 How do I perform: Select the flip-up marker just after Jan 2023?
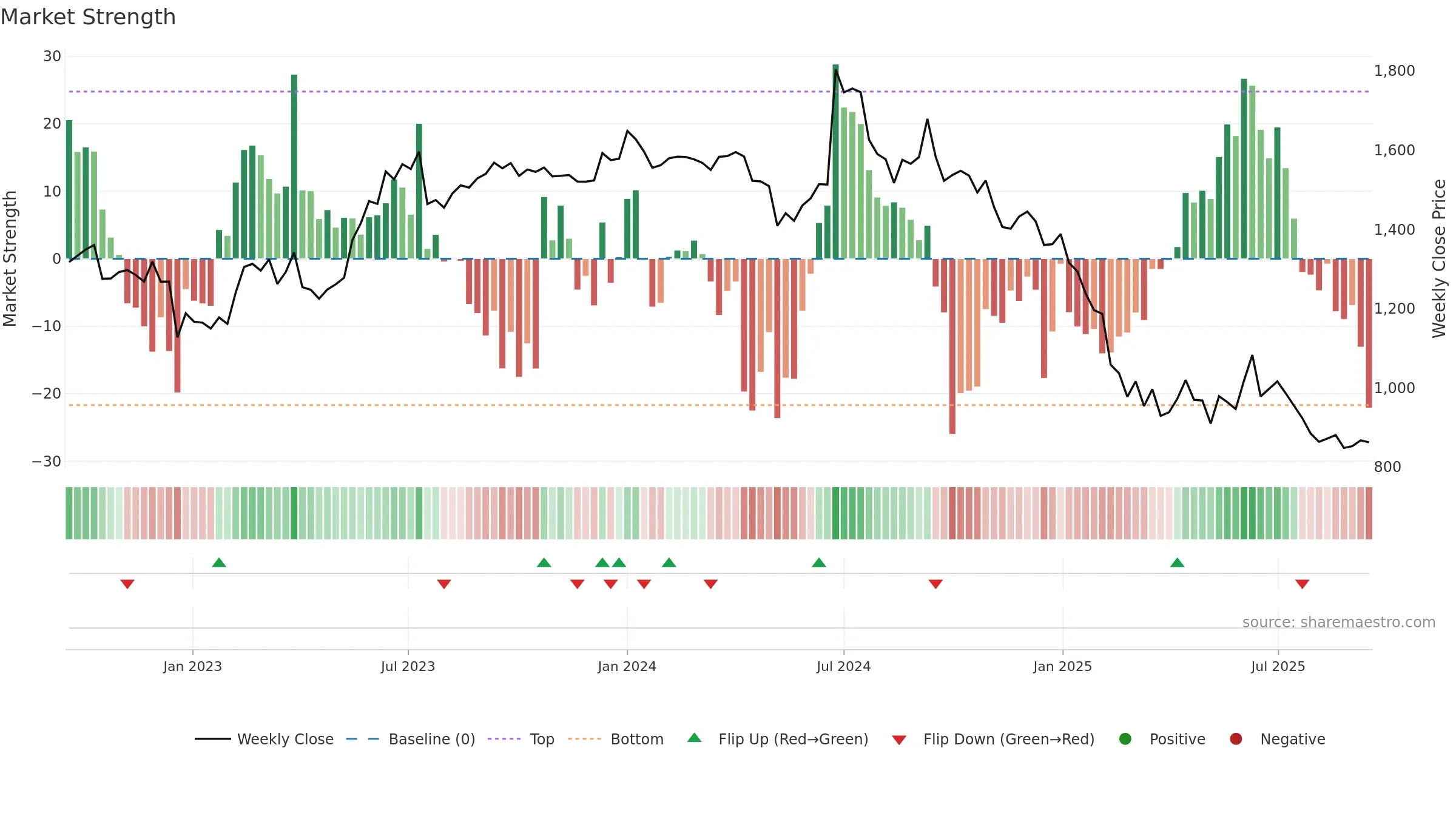(x=219, y=562)
